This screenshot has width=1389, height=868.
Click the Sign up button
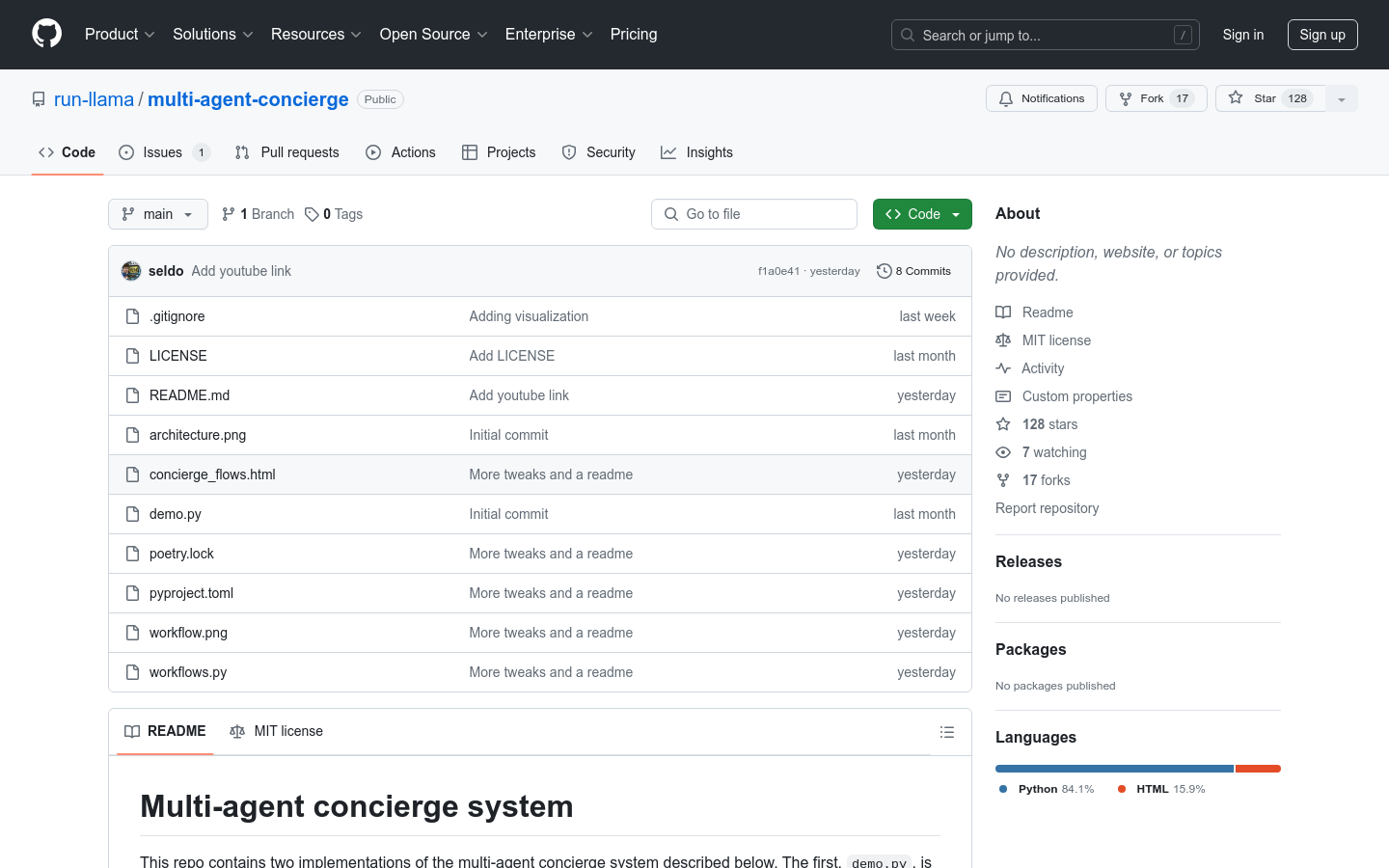click(x=1322, y=35)
